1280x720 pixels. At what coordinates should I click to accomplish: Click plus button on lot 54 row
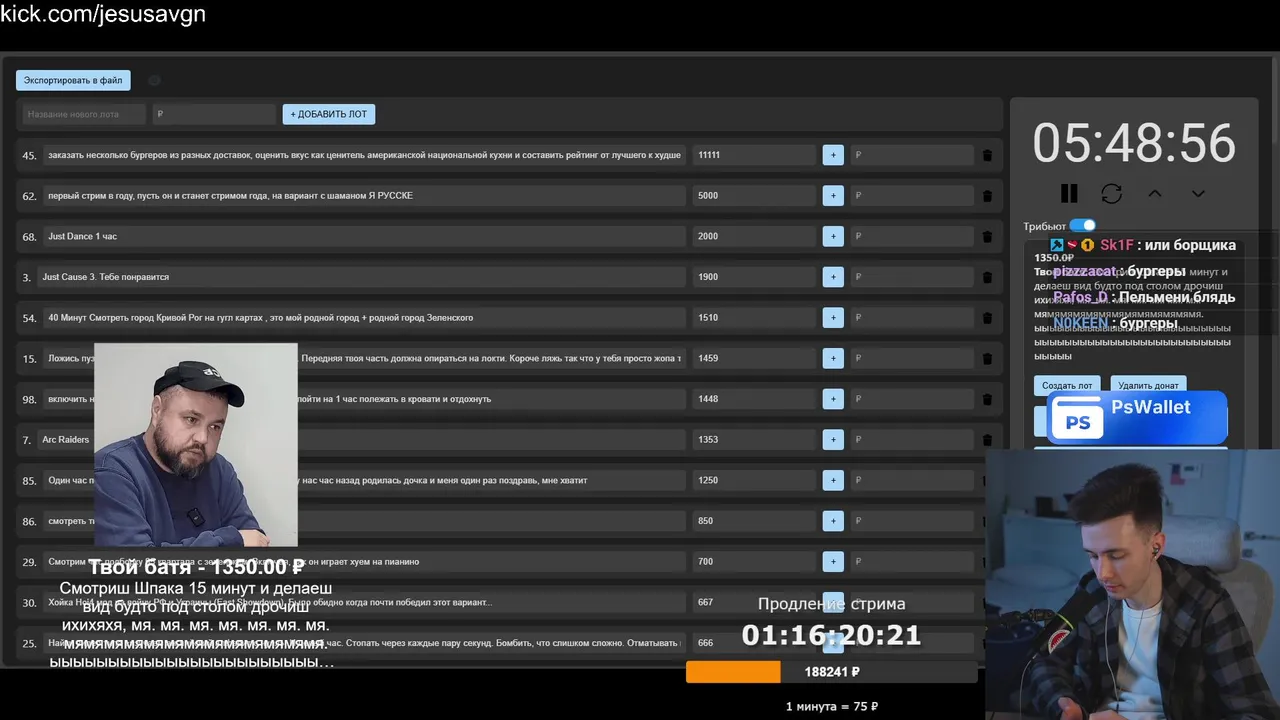833,318
